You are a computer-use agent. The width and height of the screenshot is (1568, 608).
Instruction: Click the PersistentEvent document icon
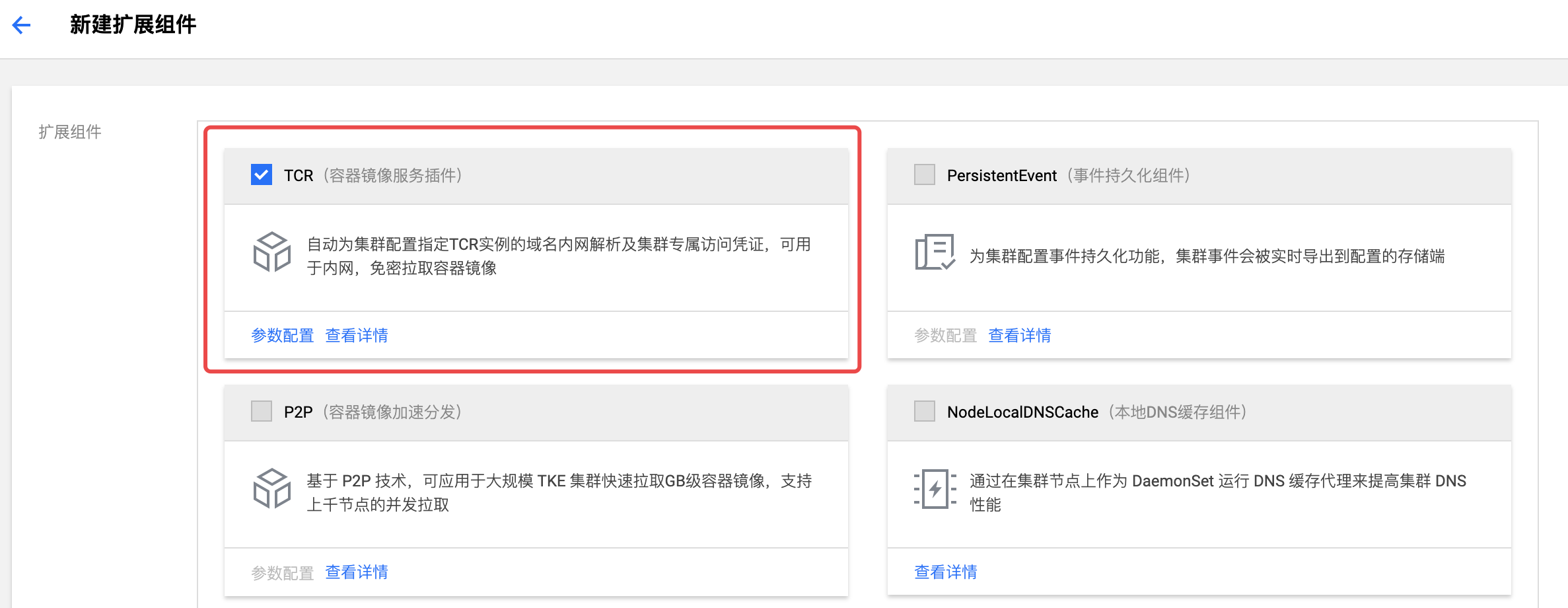pyautogui.click(x=935, y=252)
